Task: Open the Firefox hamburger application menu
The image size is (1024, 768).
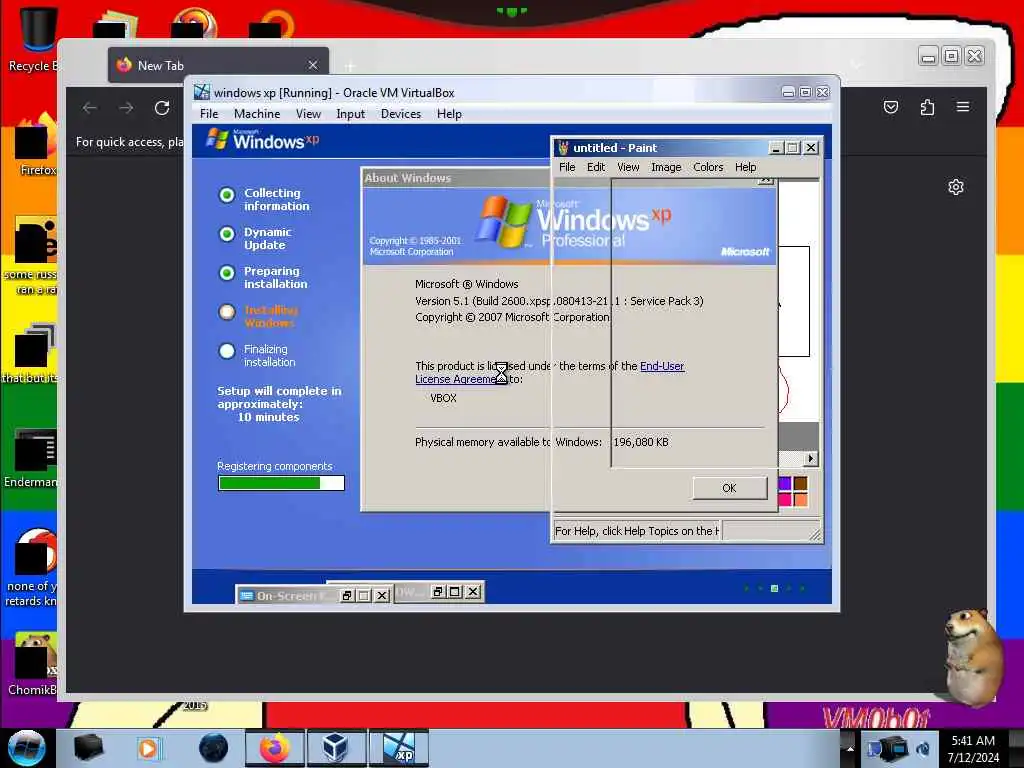Action: pos(963,106)
